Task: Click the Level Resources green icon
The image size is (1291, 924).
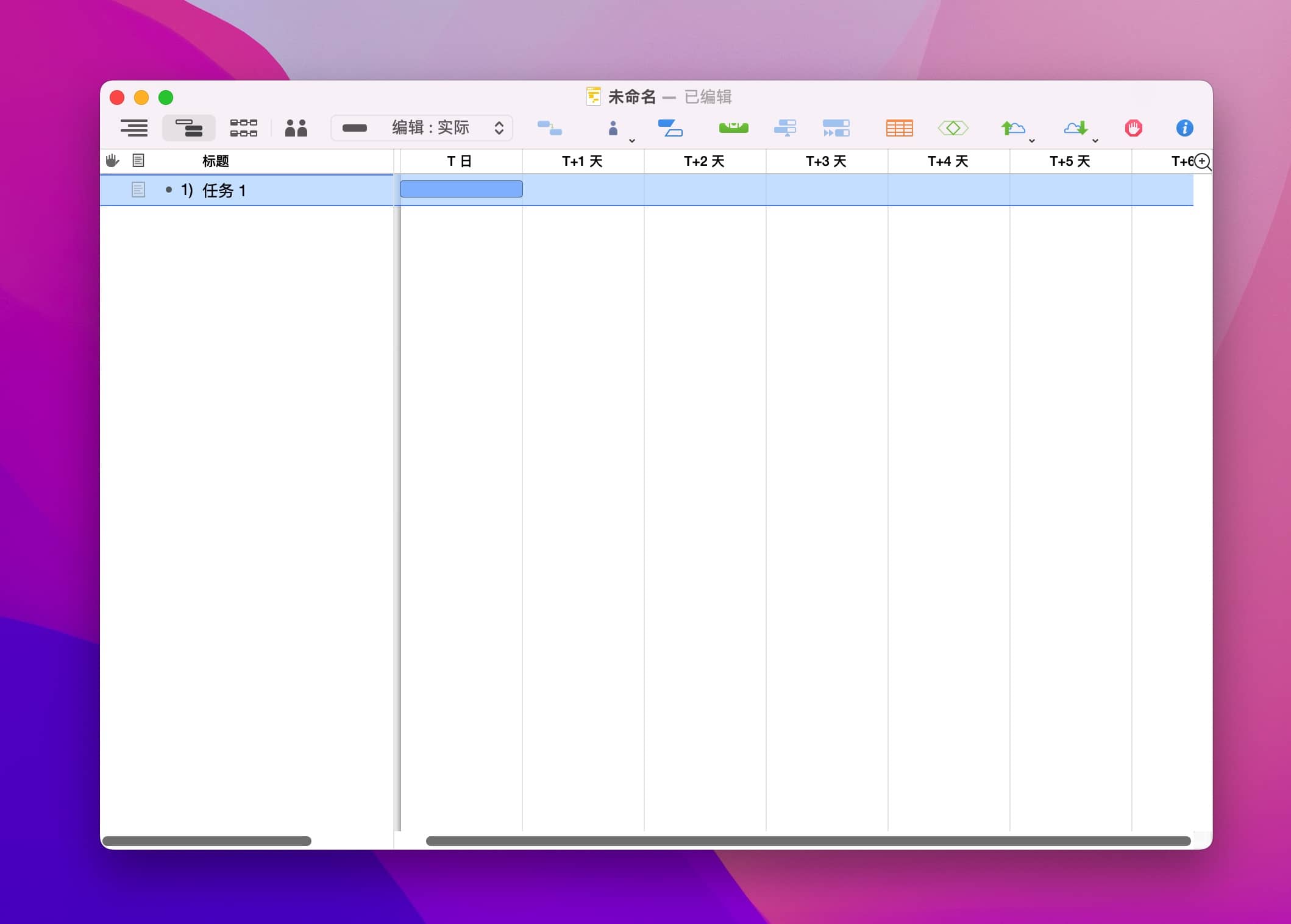Action: point(733,128)
